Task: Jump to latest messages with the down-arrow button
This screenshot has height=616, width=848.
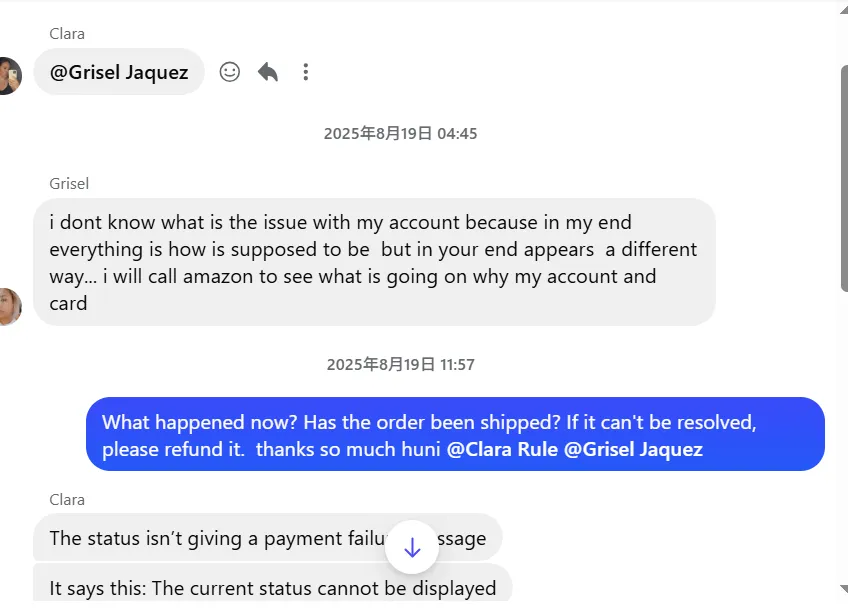Action: coord(412,547)
